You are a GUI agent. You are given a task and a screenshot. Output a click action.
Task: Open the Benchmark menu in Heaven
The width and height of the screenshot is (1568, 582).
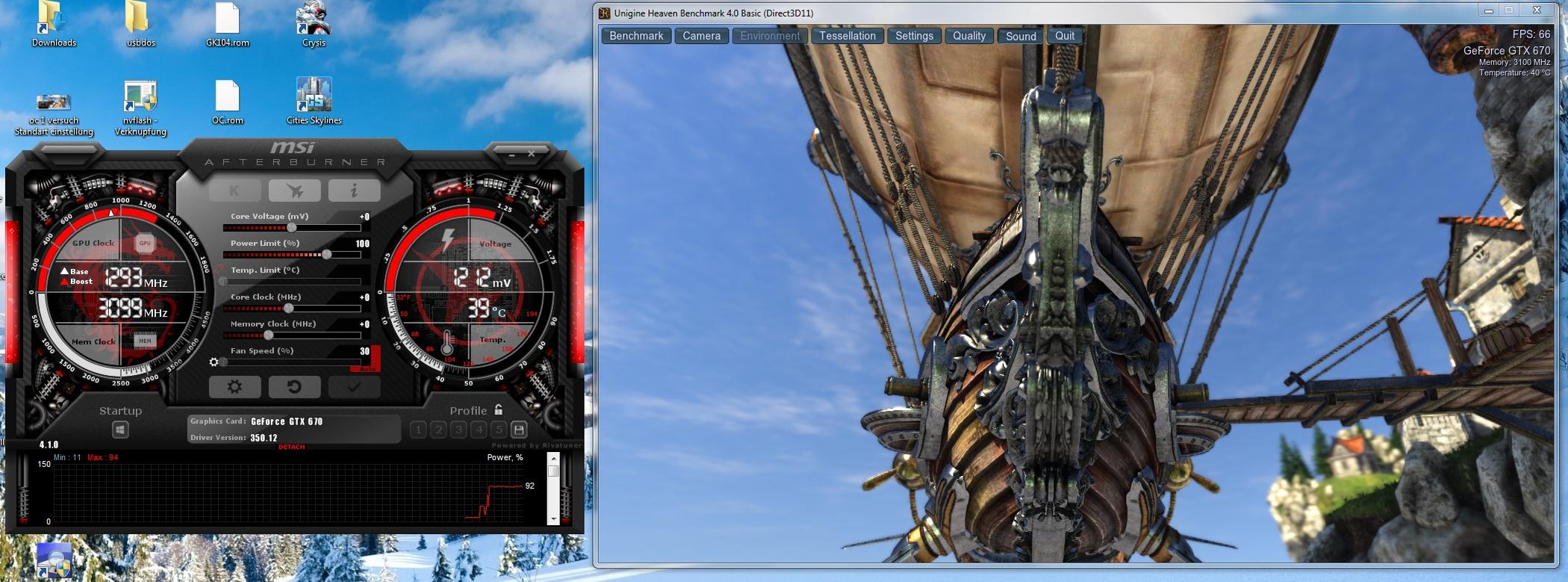tap(636, 36)
